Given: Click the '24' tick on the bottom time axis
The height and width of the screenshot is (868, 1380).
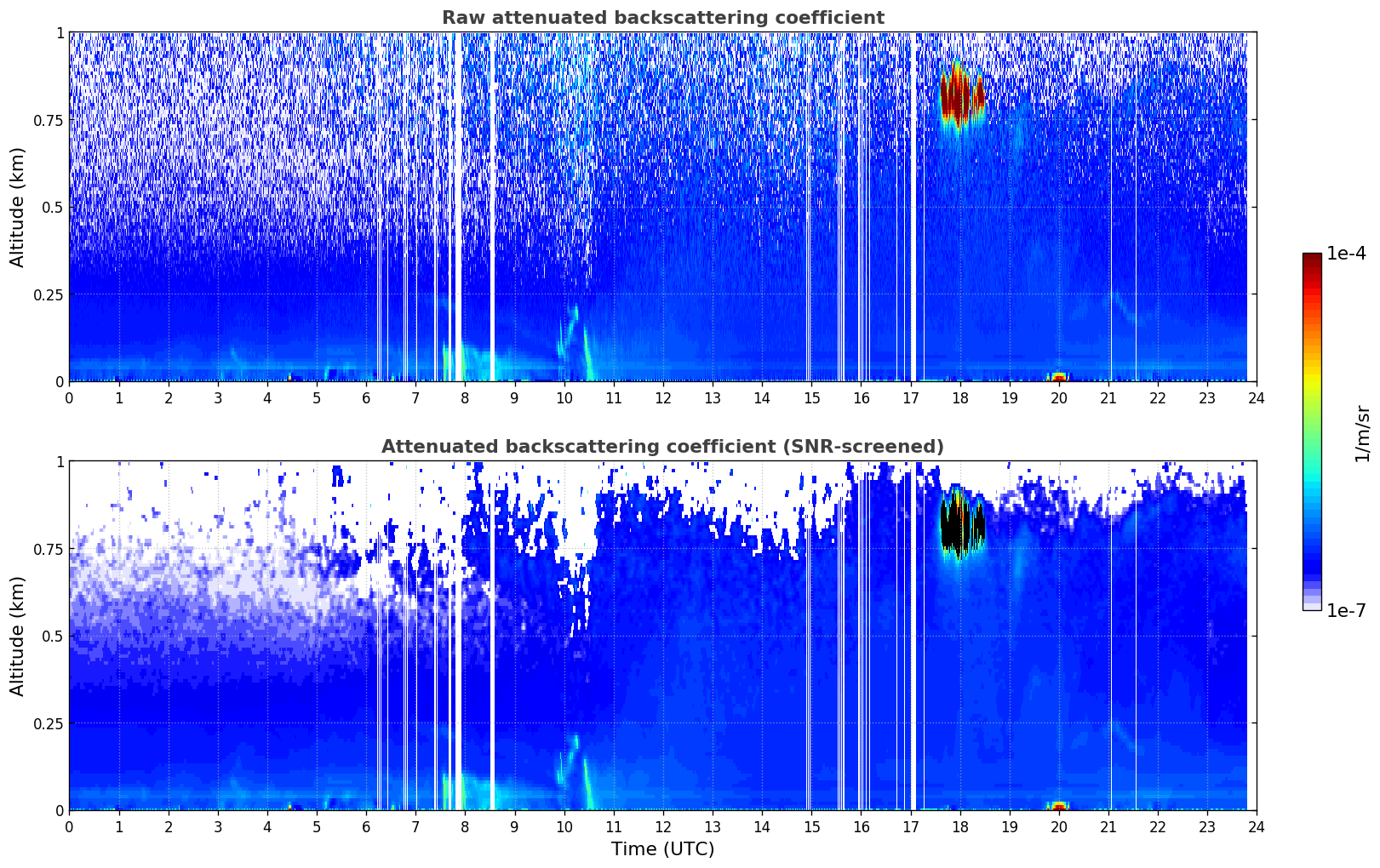Looking at the screenshot, I should pyautogui.click(x=1257, y=826).
